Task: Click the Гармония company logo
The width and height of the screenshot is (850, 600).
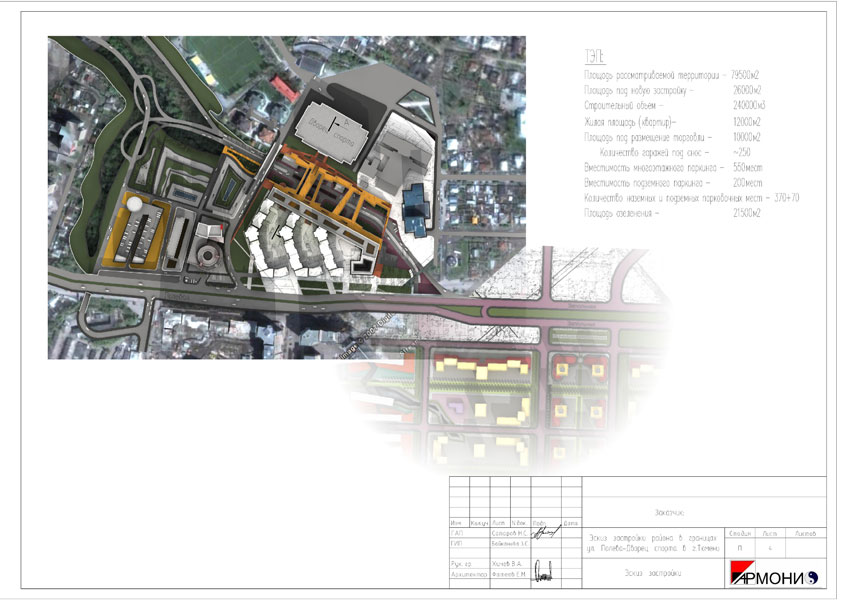Action: [x=774, y=573]
